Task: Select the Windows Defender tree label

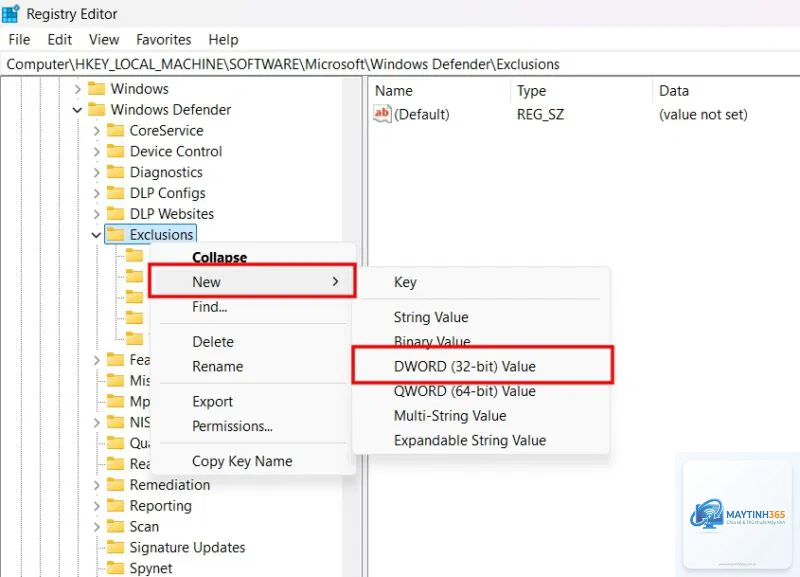Action: pyautogui.click(x=171, y=110)
